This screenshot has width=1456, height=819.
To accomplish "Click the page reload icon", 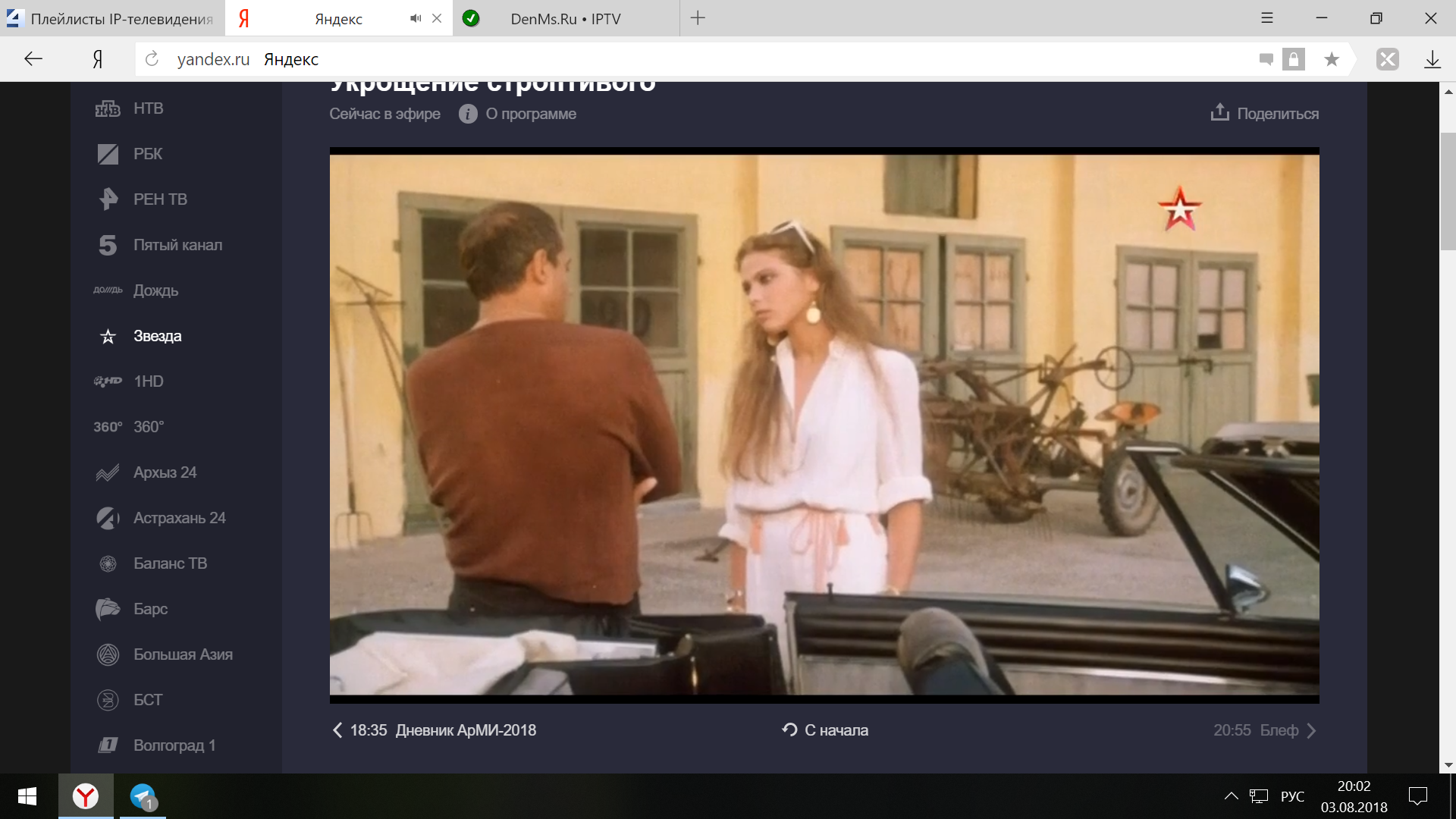I will coord(152,59).
